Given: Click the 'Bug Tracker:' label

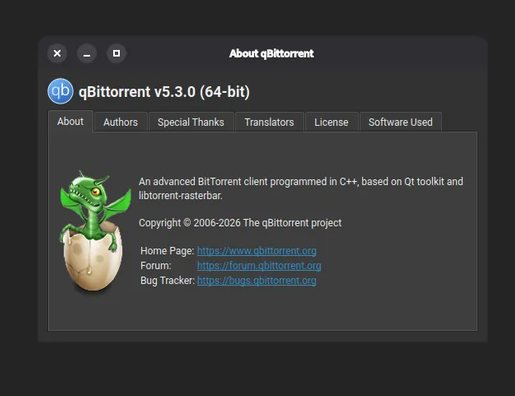Looking at the screenshot, I should 167,281.
